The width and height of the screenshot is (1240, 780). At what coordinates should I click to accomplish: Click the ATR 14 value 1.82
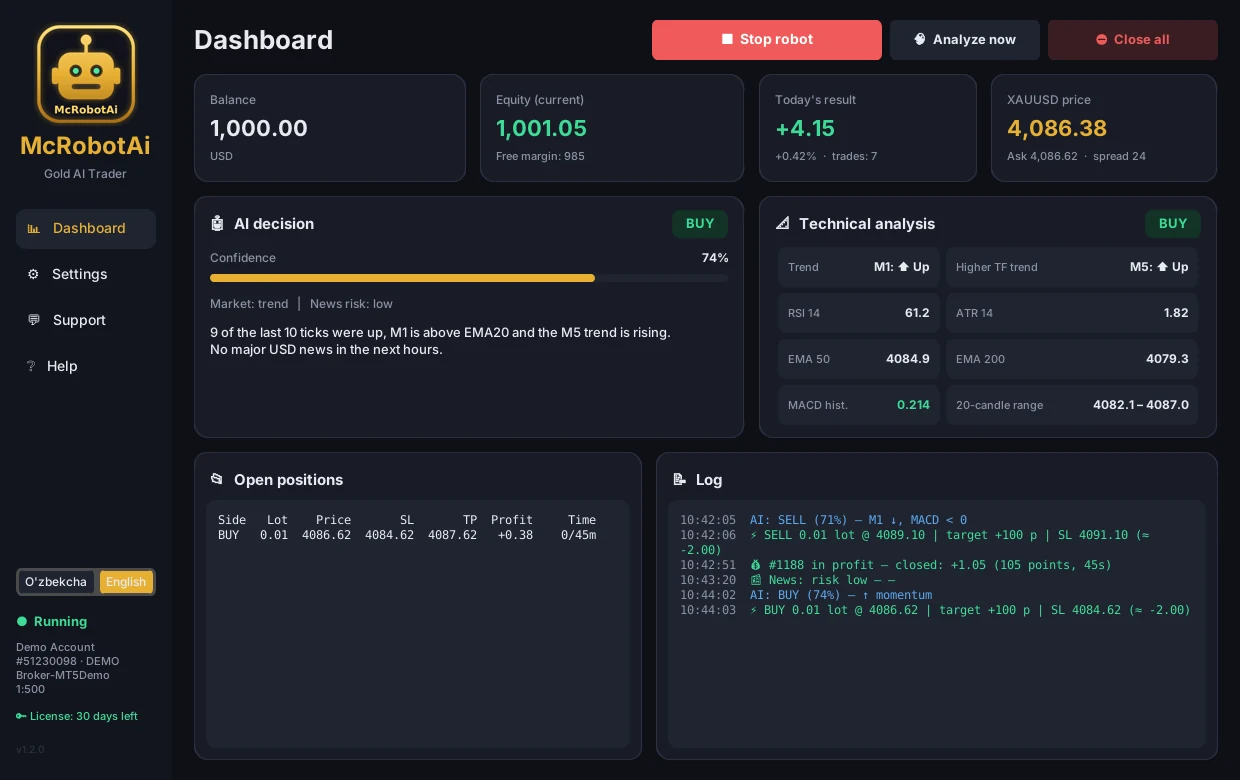click(x=1176, y=313)
